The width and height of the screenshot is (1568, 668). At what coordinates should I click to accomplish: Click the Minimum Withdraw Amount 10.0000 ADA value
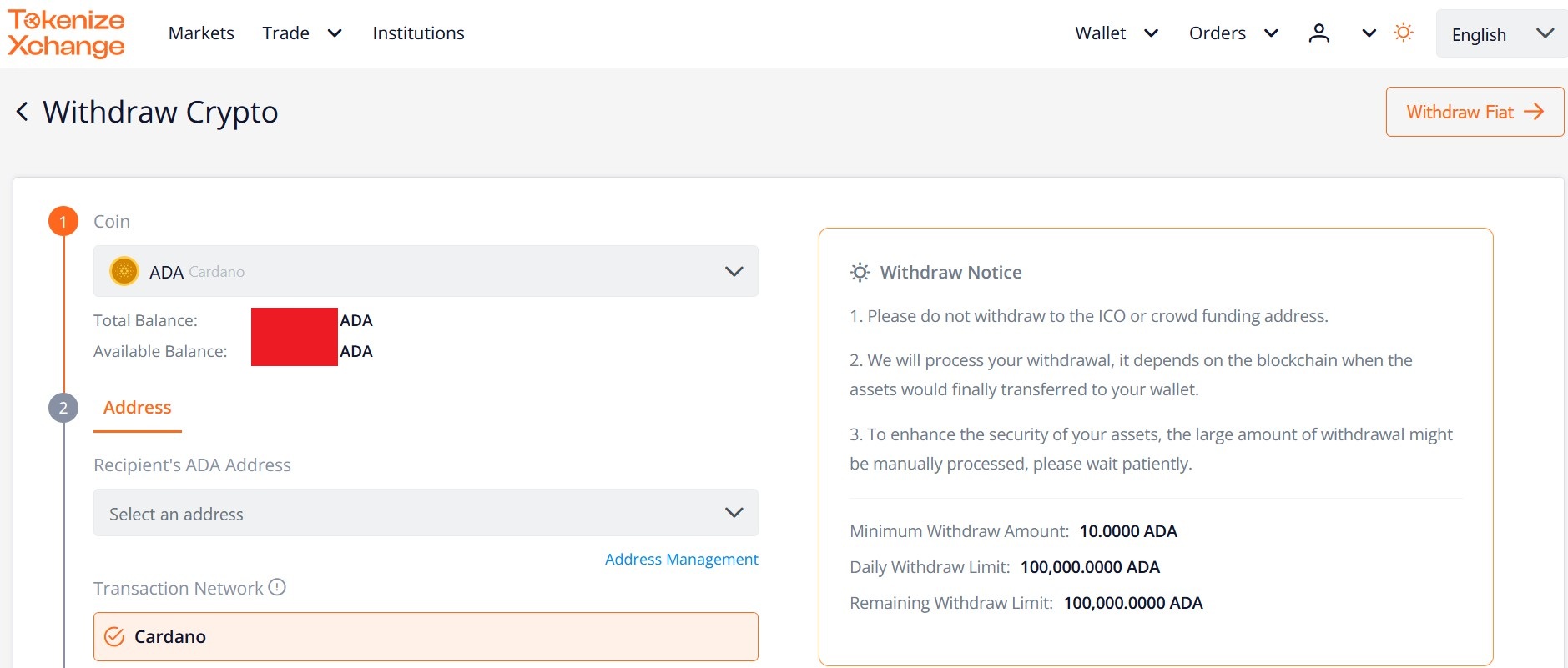[1128, 531]
